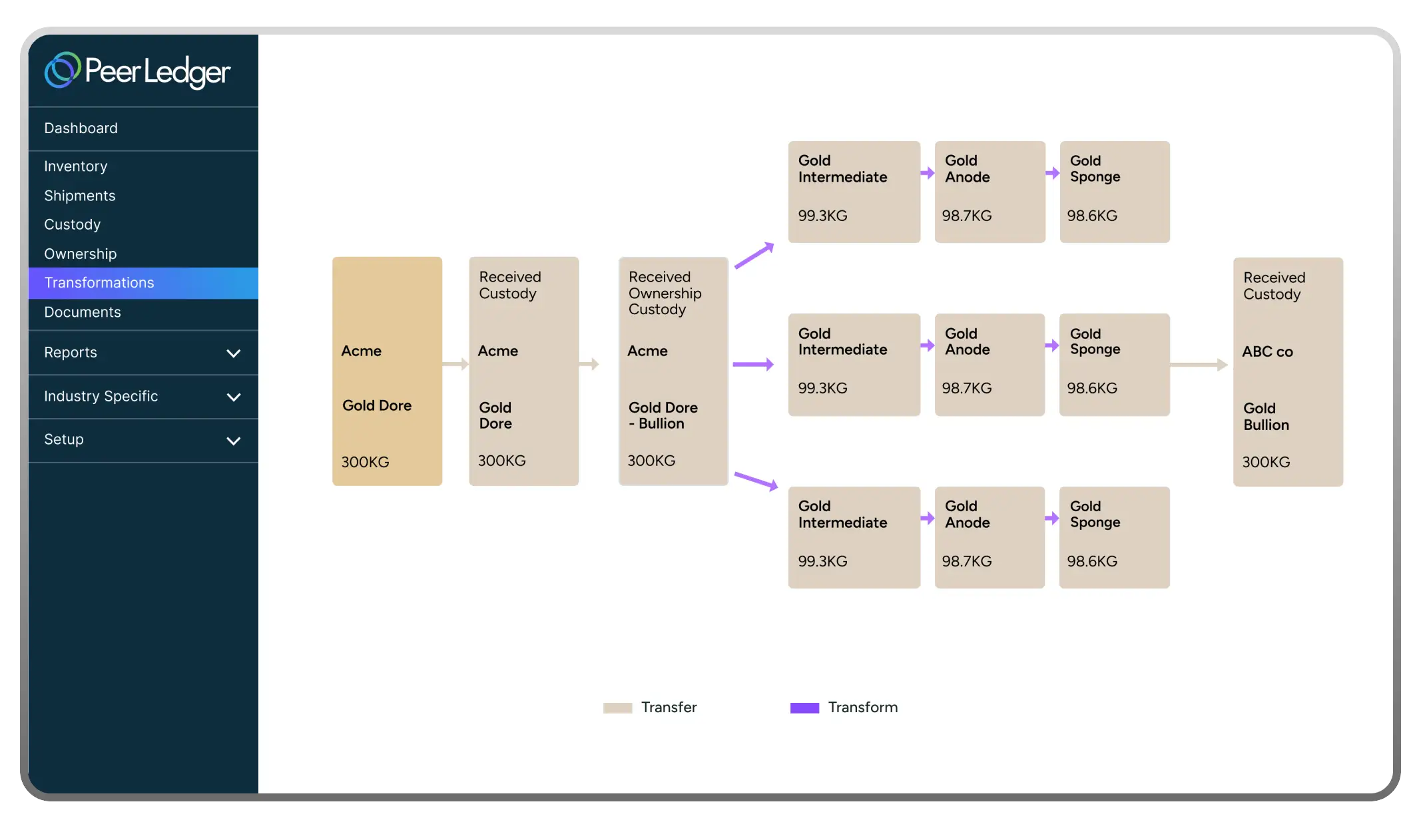This screenshot has height=840, width=1425.
Task: Click the PeerLedger logo icon
Action: pos(62,70)
